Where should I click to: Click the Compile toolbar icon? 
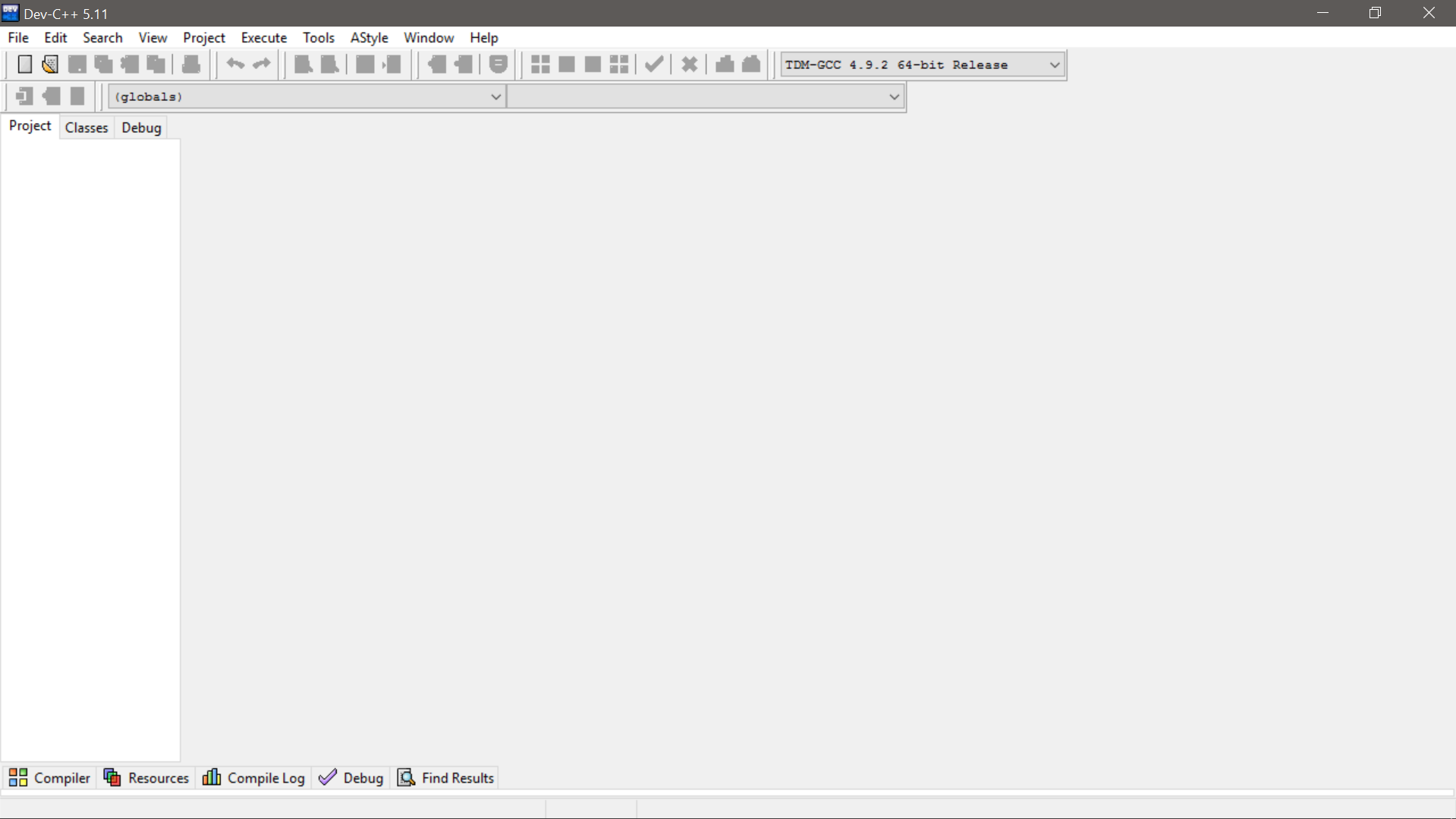540,65
